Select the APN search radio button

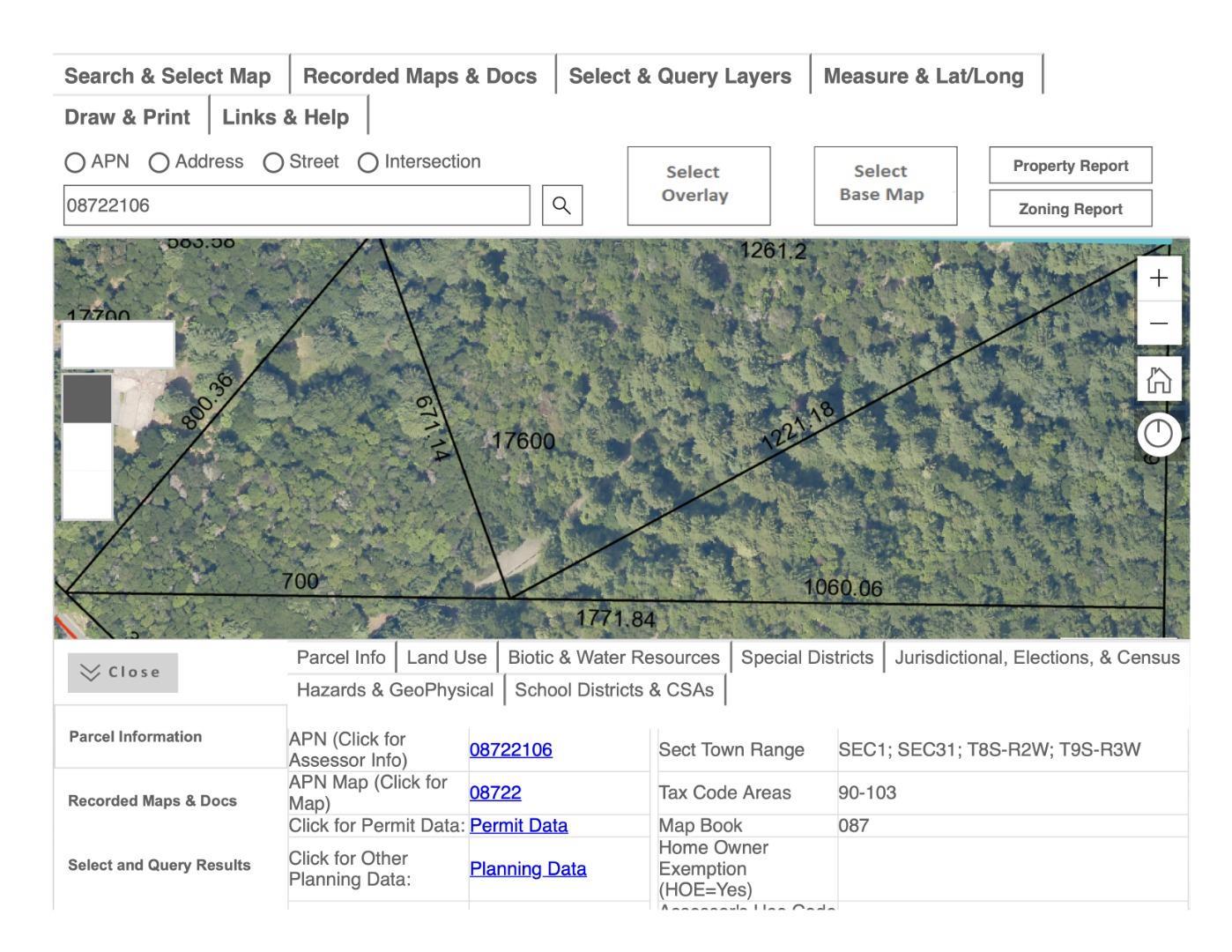click(x=75, y=162)
